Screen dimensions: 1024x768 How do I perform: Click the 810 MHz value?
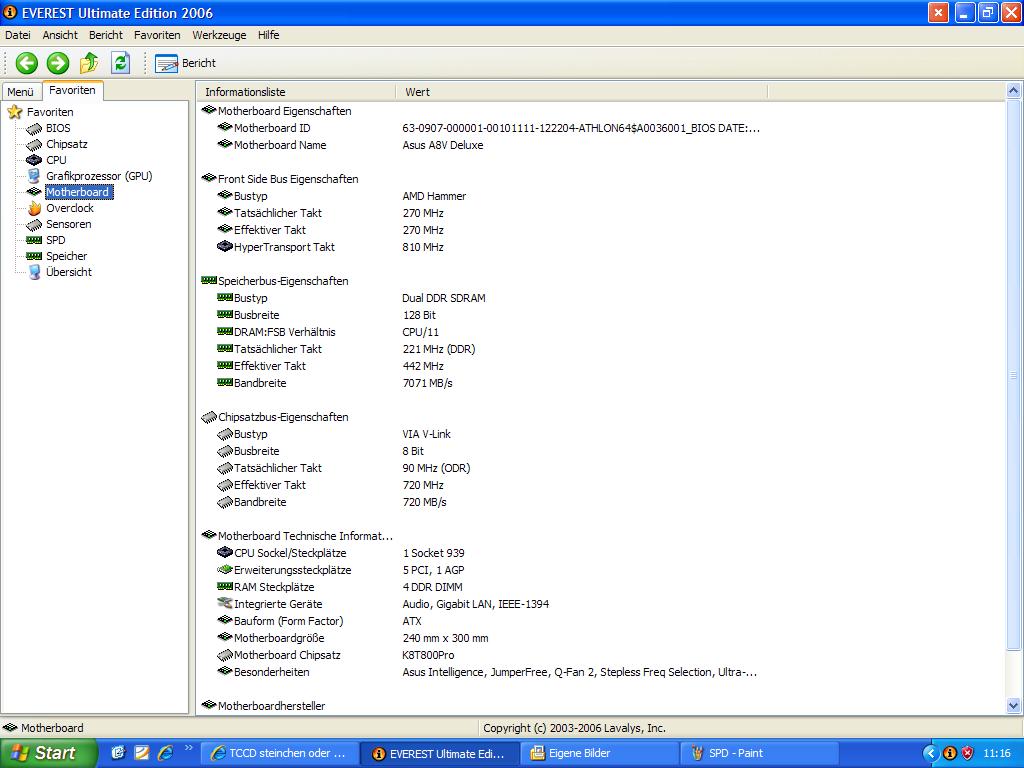(x=423, y=247)
